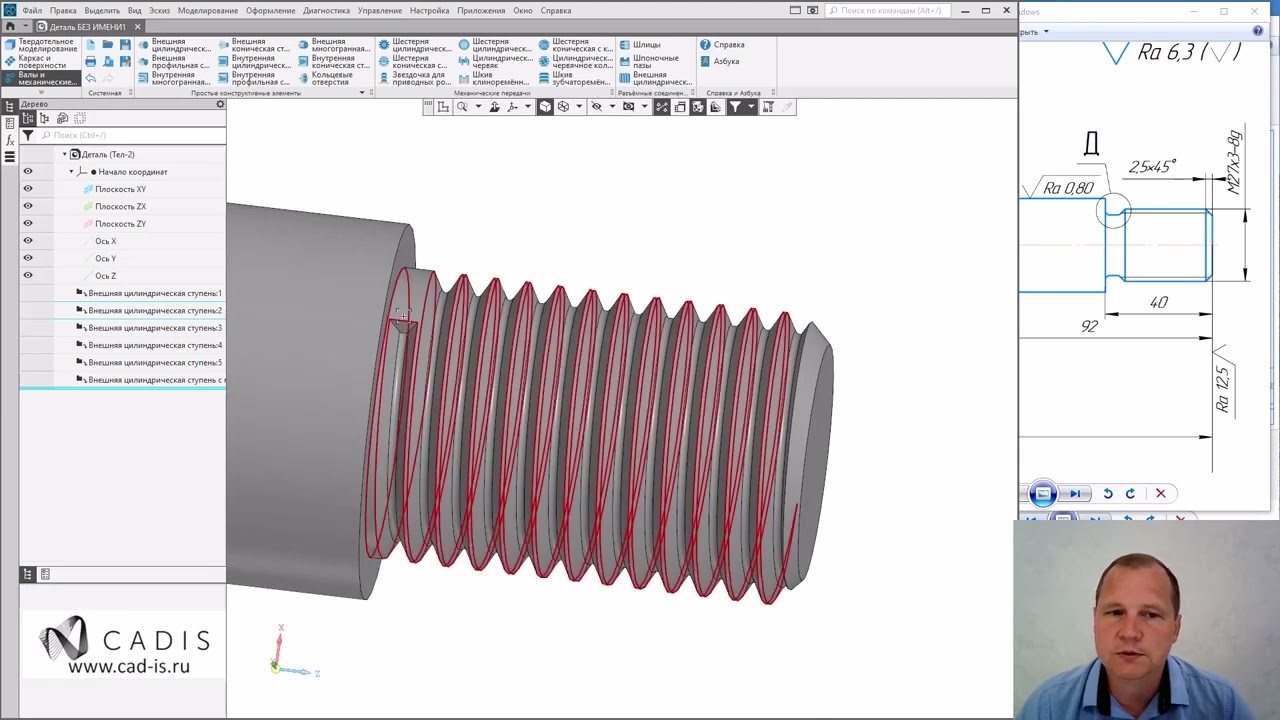Screen dimensions: 1280x720
Task: Toggle visibility of Плоскость ZY
Action: pyautogui.click(x=28, y=223)
